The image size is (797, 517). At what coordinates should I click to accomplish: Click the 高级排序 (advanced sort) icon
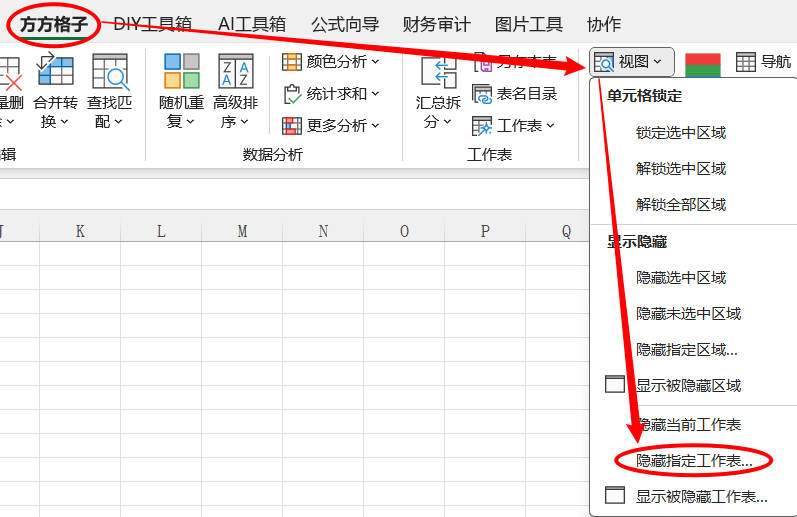pyautogui.click(x=236, y=72)
